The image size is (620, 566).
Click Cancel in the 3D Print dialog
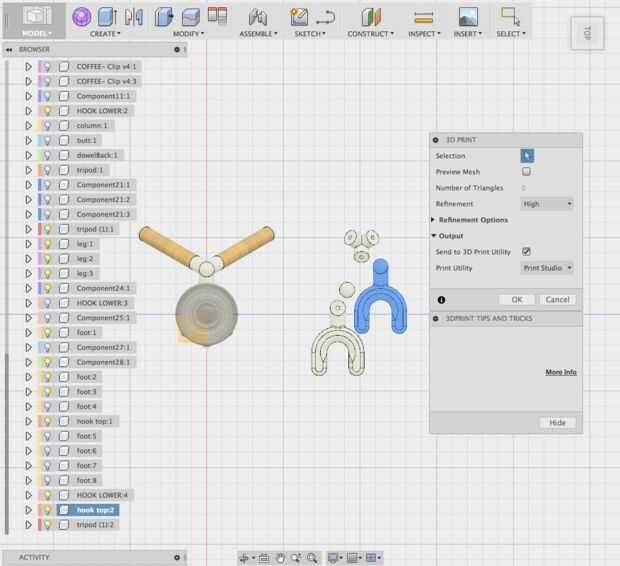(x=558, y=300)
